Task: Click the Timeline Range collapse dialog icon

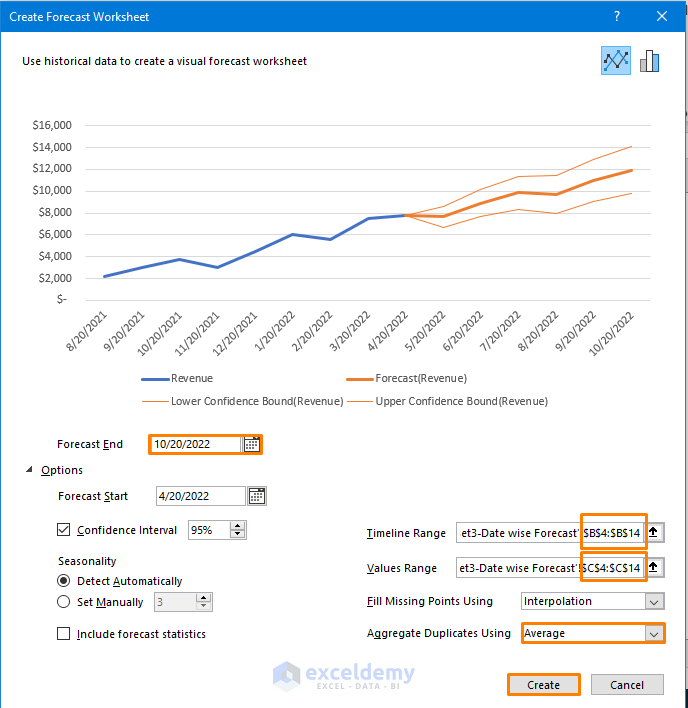Action: click(654, 533)
